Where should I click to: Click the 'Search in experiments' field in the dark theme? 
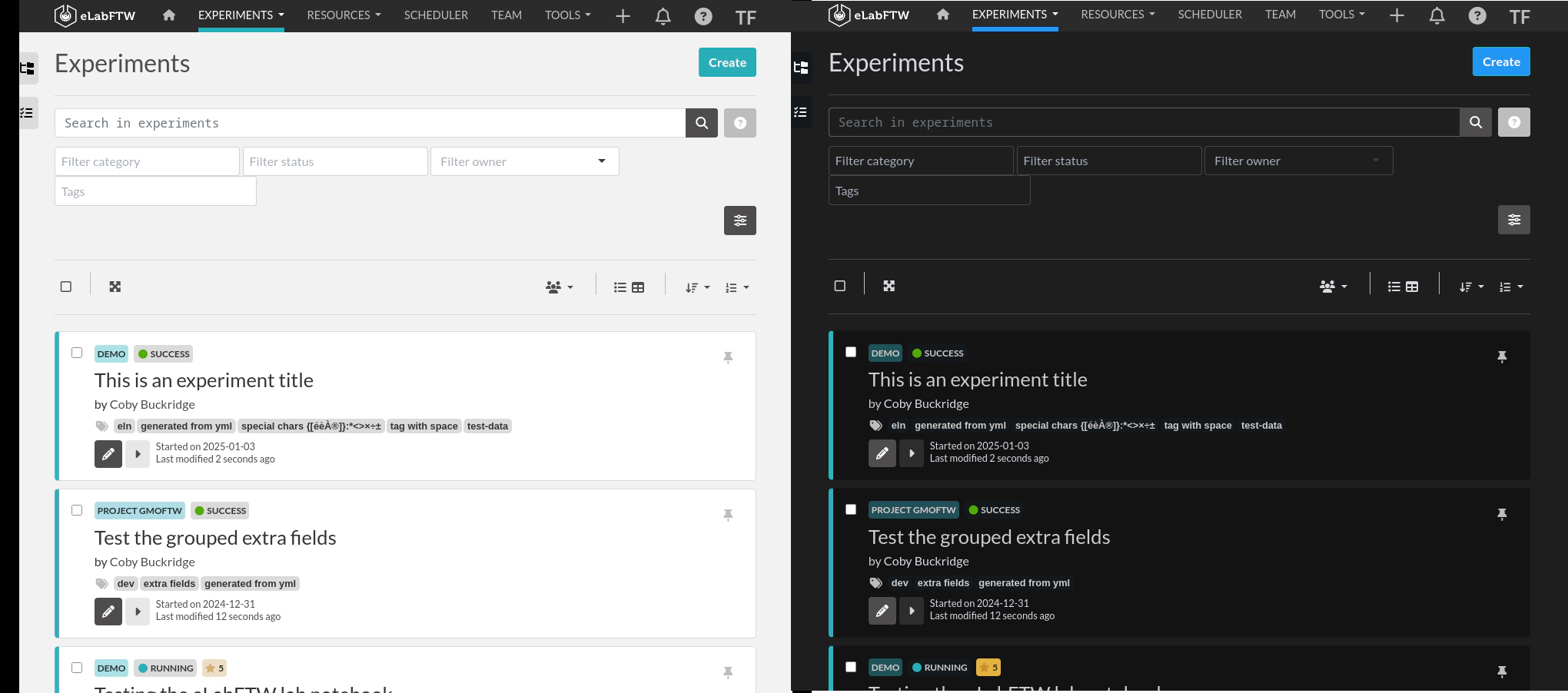[x=1143, y=122]
